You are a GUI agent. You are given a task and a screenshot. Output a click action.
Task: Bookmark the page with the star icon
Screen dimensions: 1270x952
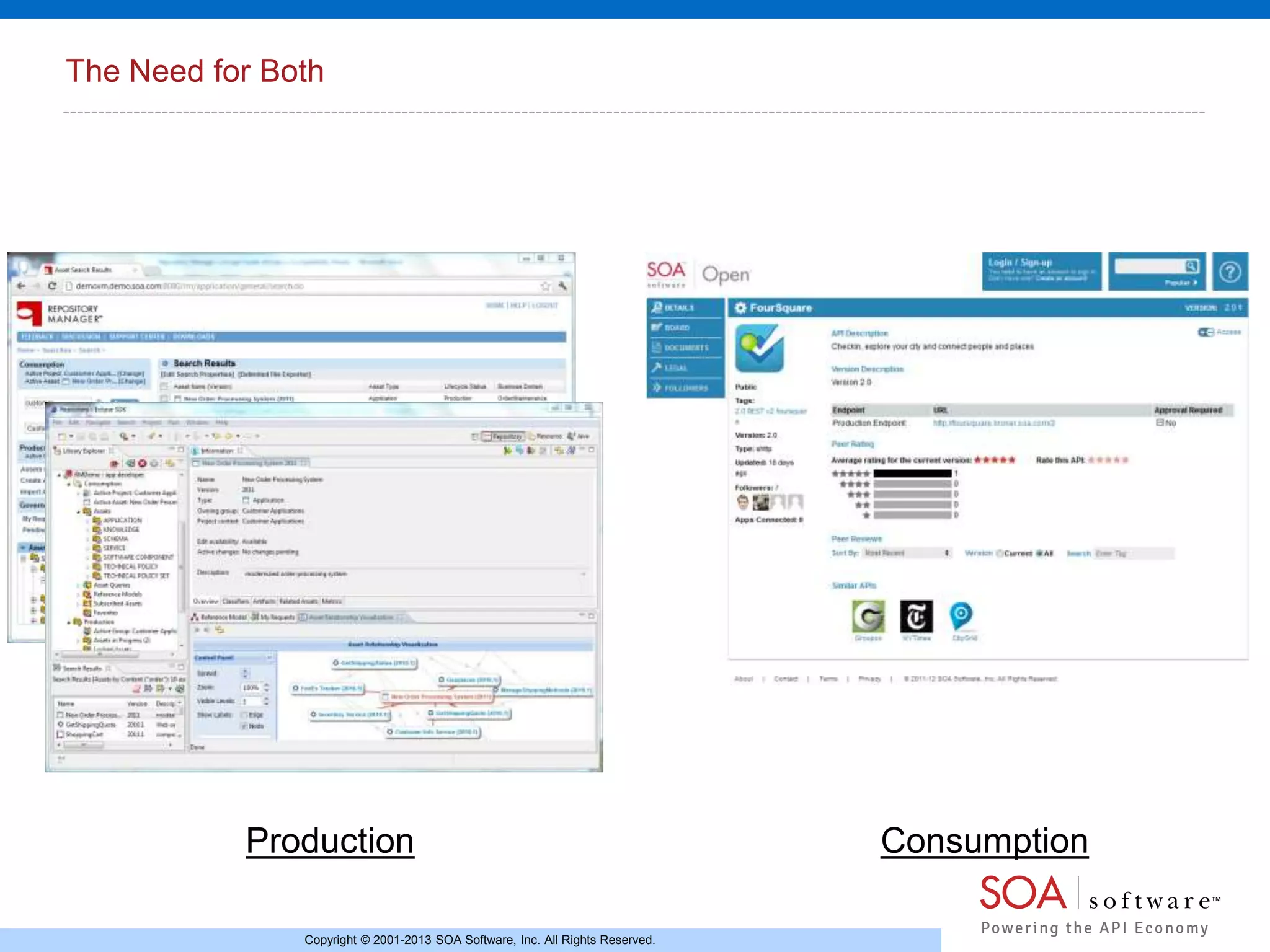coord(545,286)
